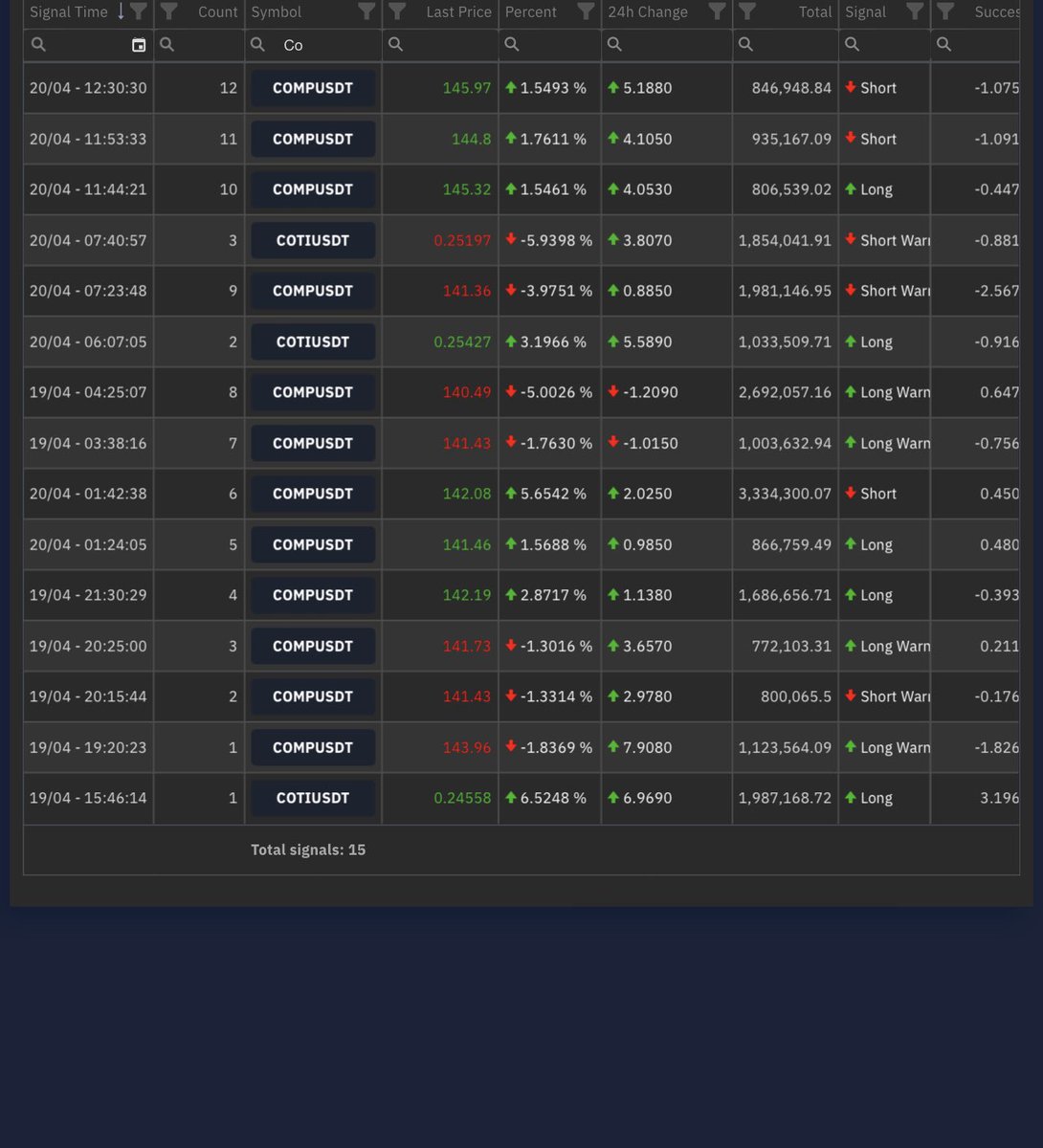Sort by the Count column header
Screen dimensions: 1043x1148
pos(218,11)
